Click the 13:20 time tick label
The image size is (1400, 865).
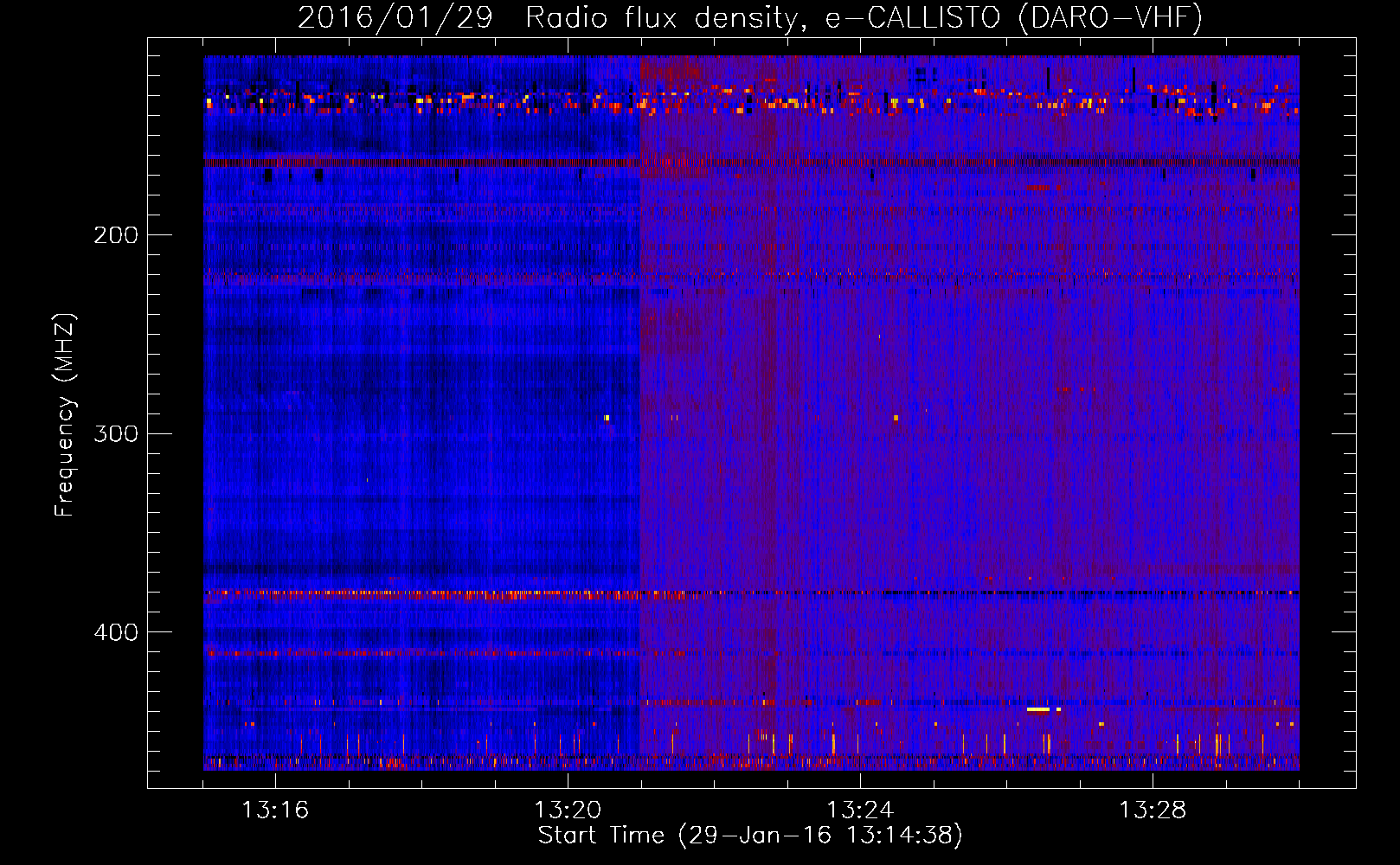(x=568, y=811)
